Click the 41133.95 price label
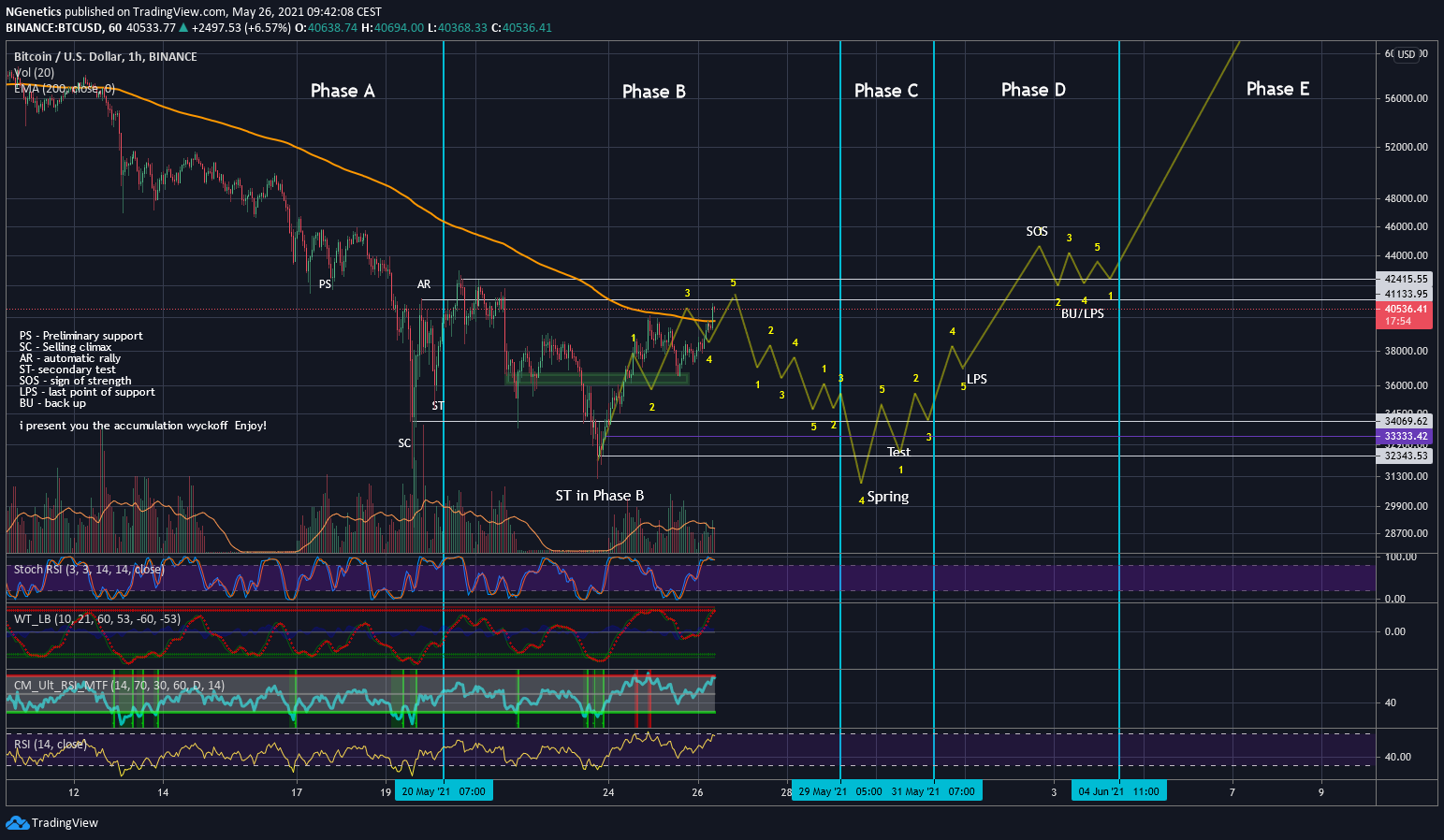 [x=1404, y=294]
